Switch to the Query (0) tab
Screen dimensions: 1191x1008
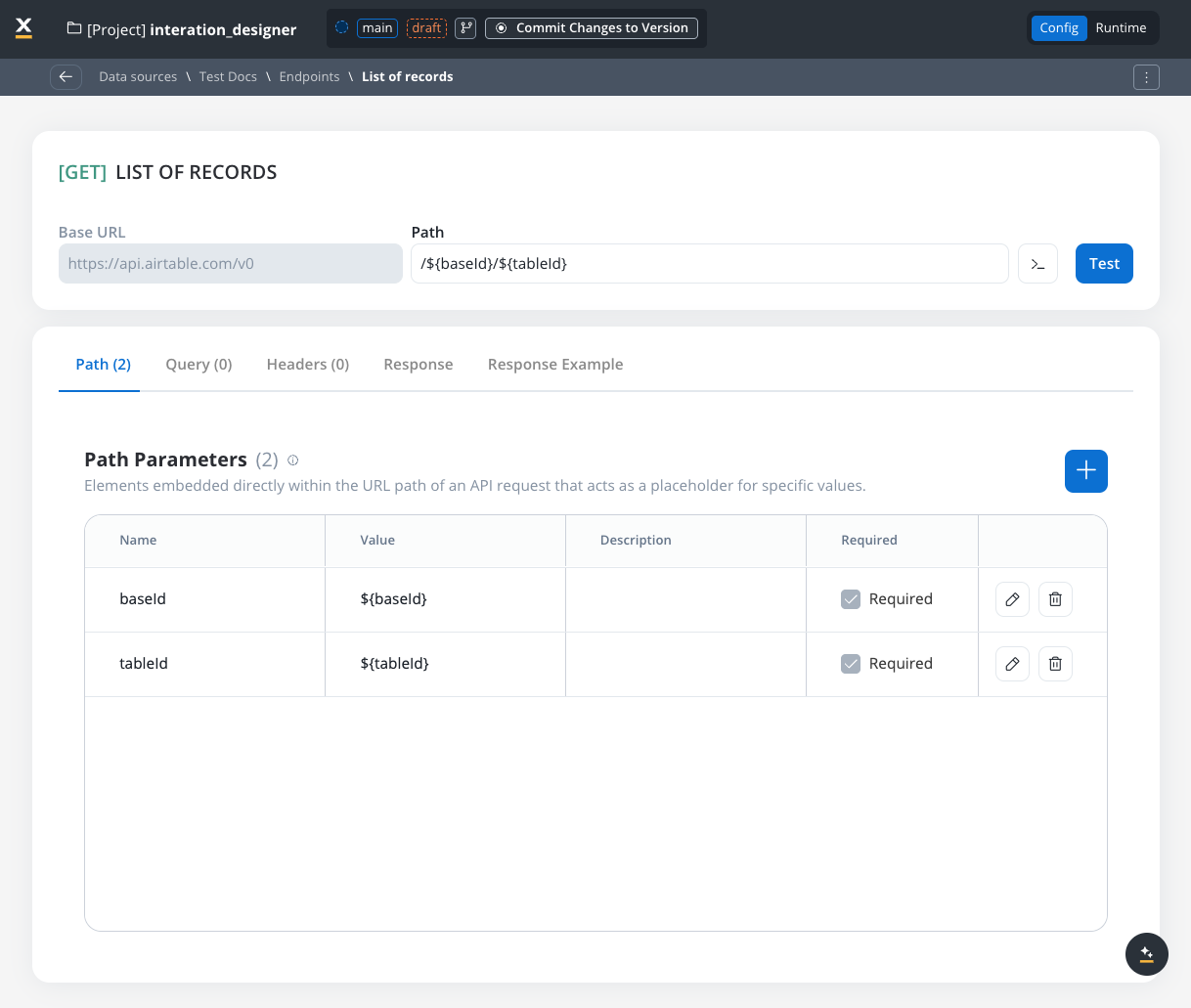(198, 365)
